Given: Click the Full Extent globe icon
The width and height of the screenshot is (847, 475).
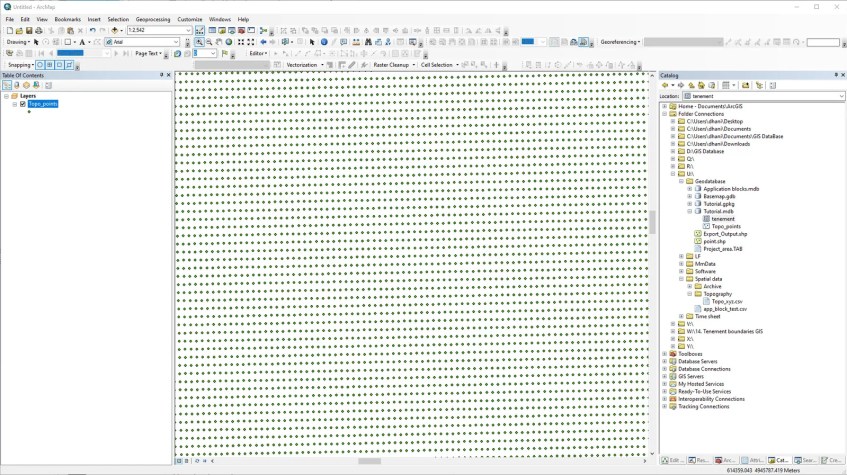Looking at the screenshot, I should (x=229, y=42).
